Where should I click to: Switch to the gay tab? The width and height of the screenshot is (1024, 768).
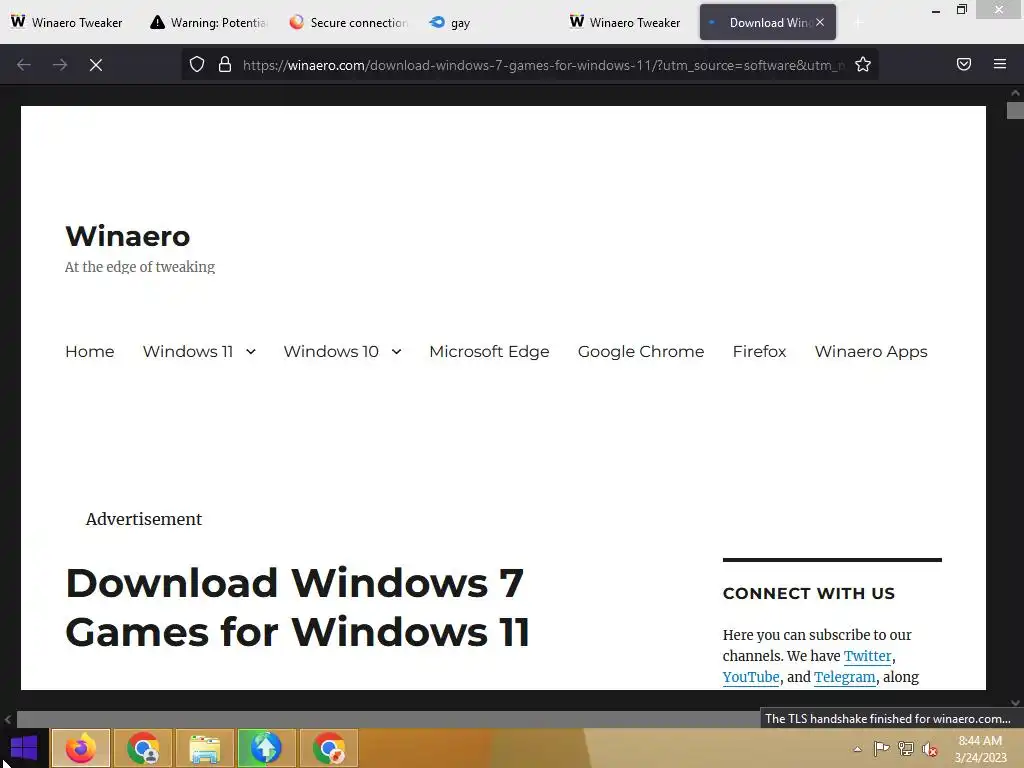tap(488, 22)
